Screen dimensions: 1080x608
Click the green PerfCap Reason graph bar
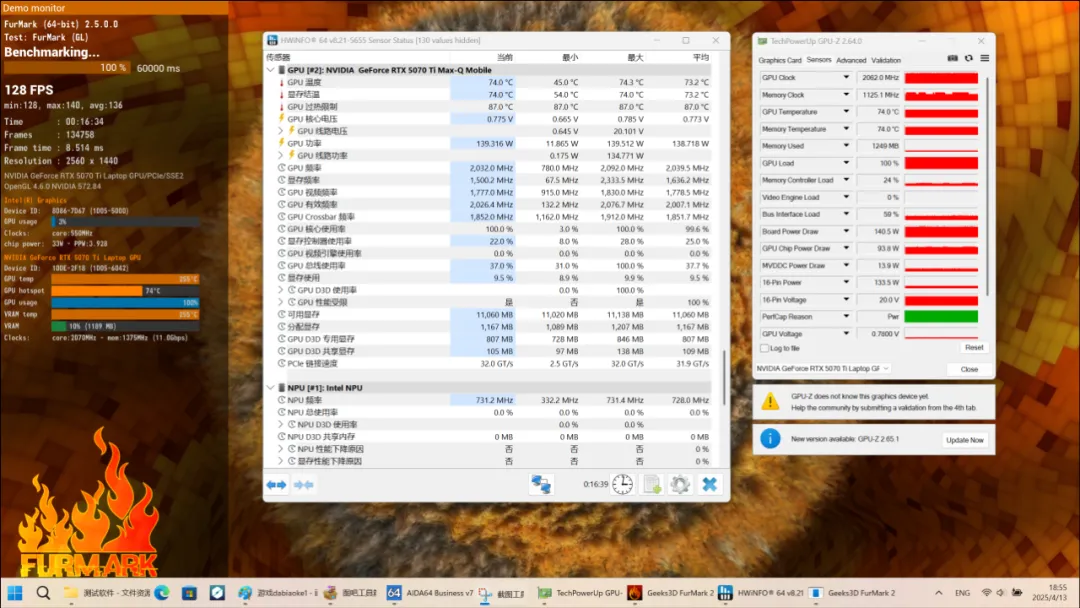coord(941,317)
